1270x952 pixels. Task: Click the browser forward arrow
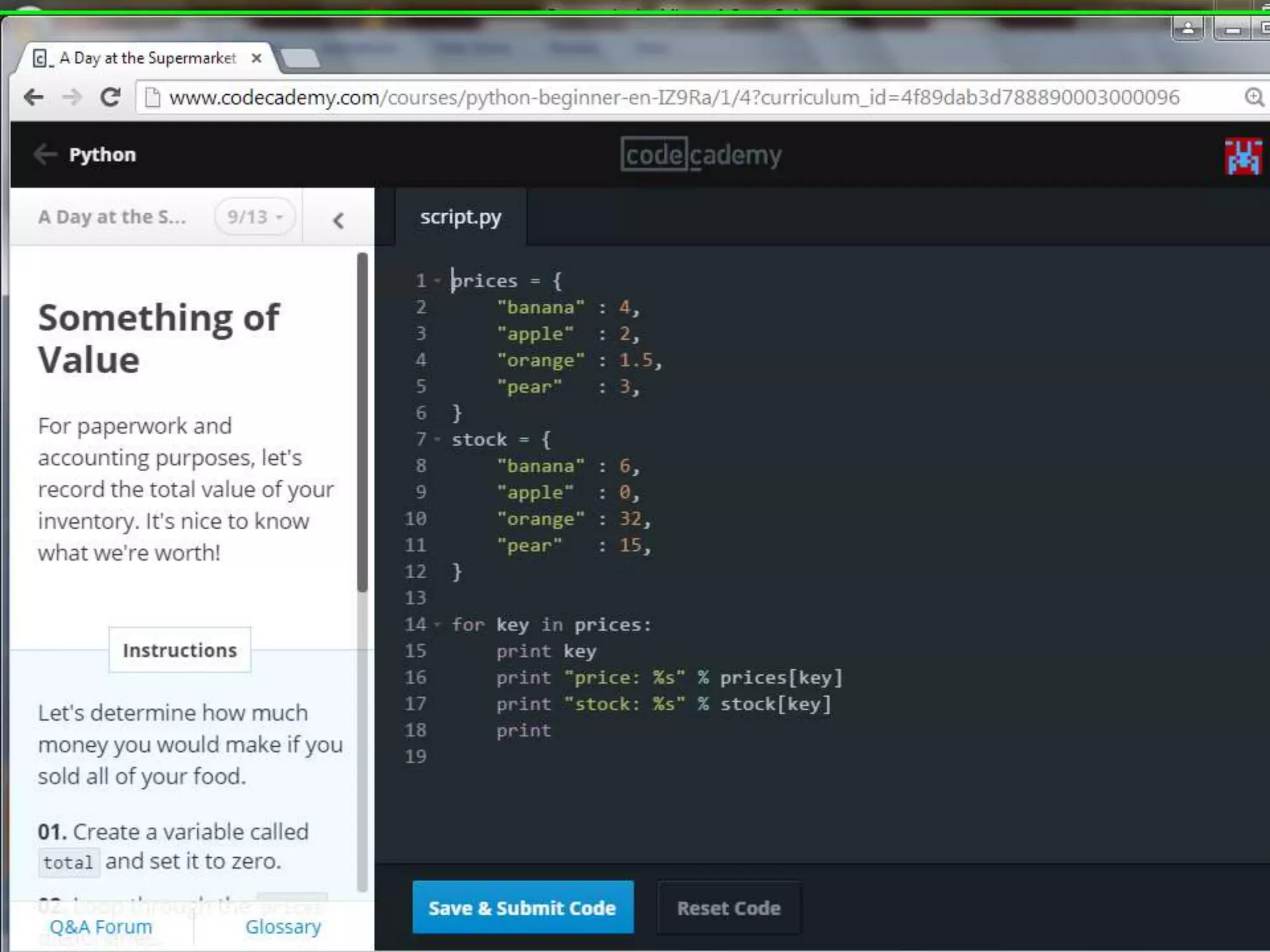coord(73,97)
